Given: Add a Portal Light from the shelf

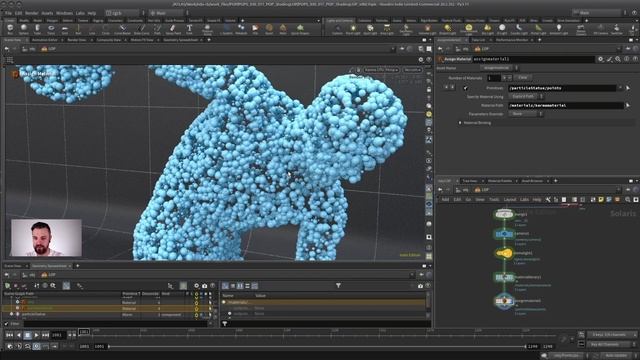Looking at the screenshot, I should click(x=539, y=29).
